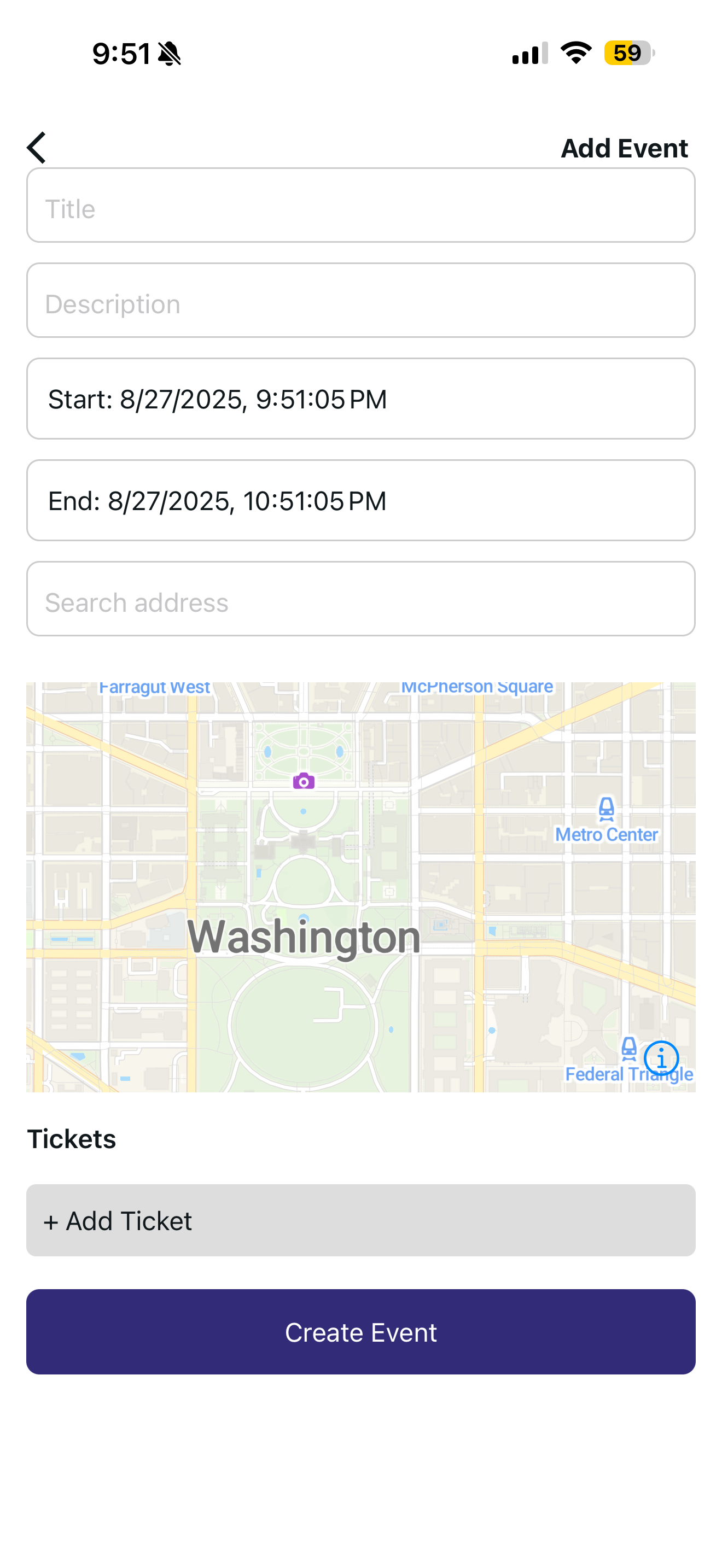
Task: Tap the Wi-Fi status icon
Action: pos(576,53)
